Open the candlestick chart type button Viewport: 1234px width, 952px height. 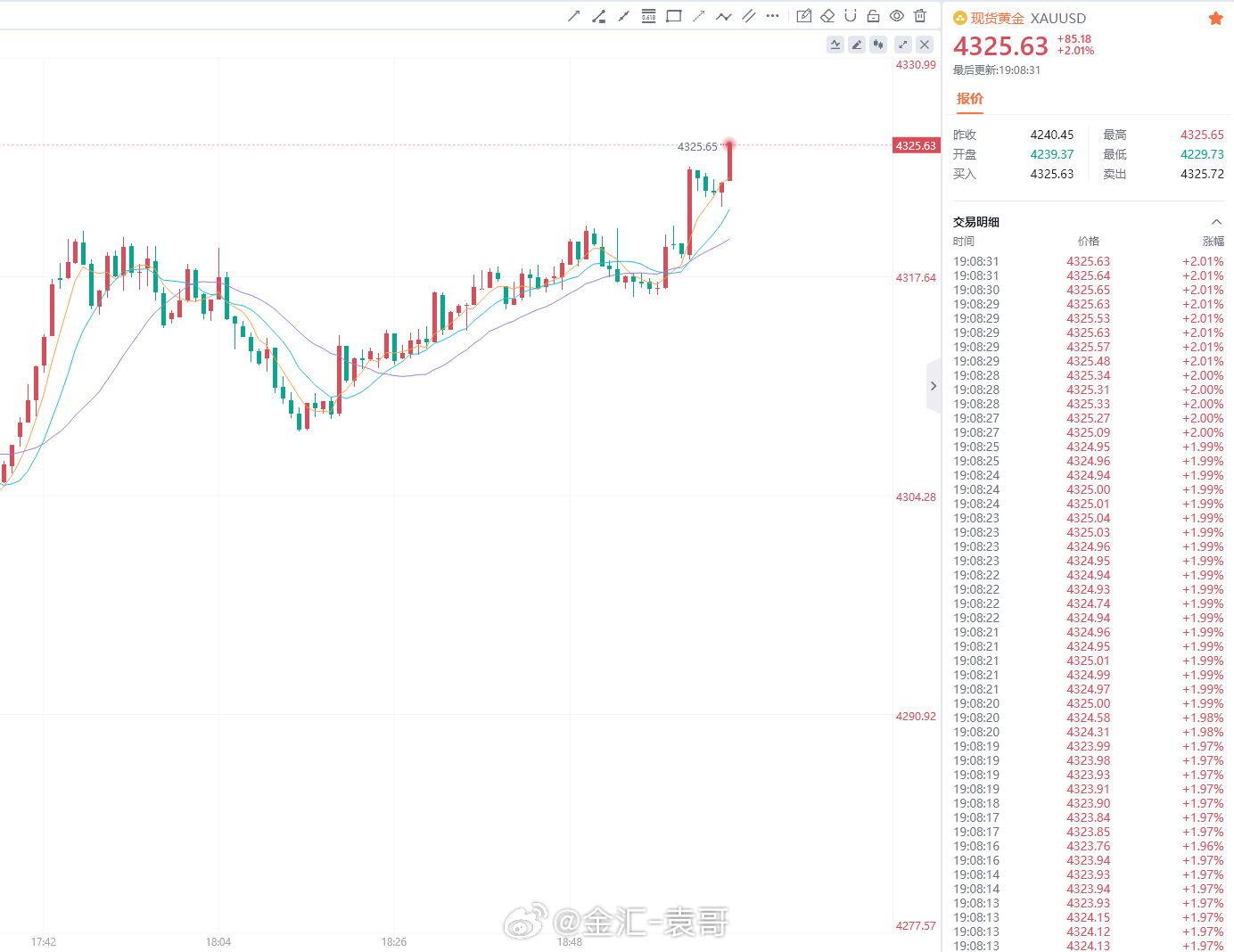(878, 45)
